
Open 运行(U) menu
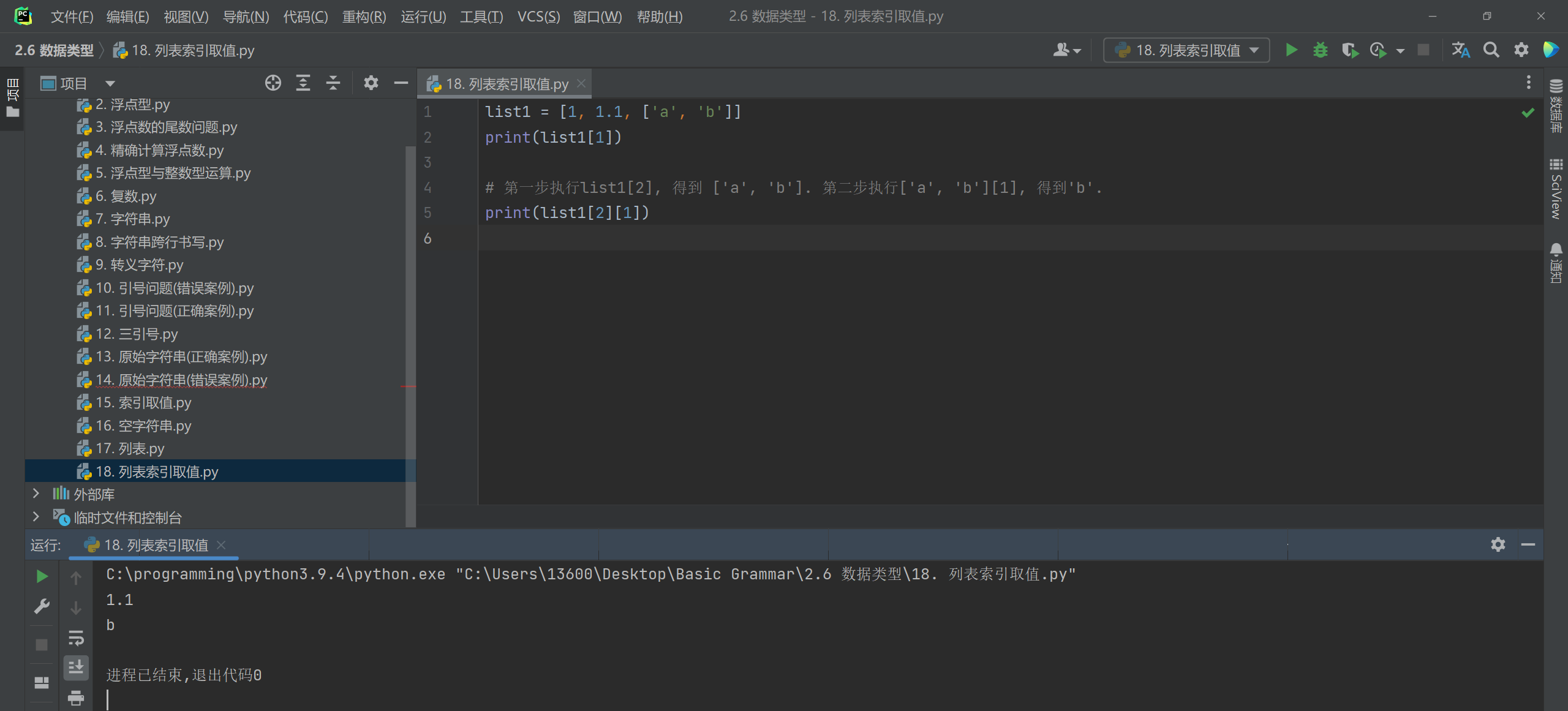click(x=423, y=17)
